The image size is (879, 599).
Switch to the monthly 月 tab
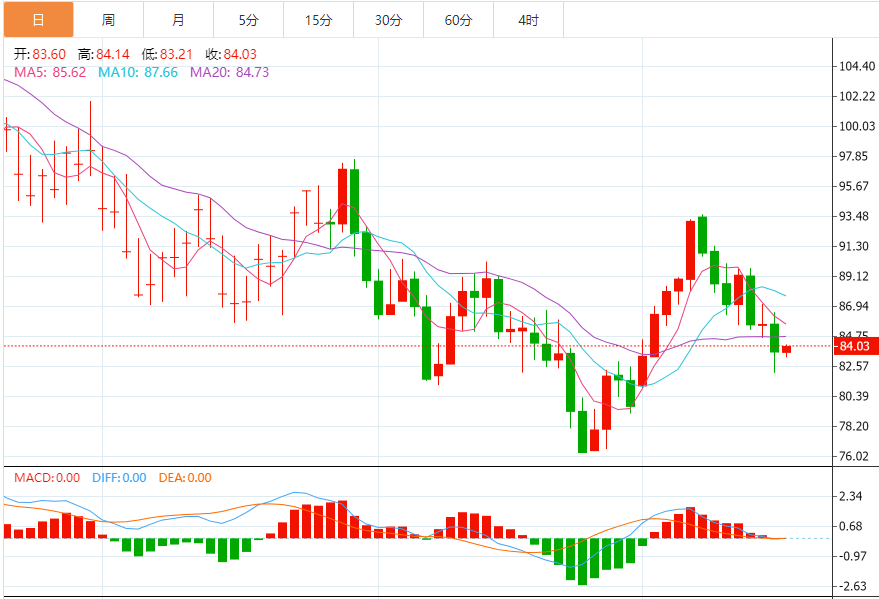178,20
